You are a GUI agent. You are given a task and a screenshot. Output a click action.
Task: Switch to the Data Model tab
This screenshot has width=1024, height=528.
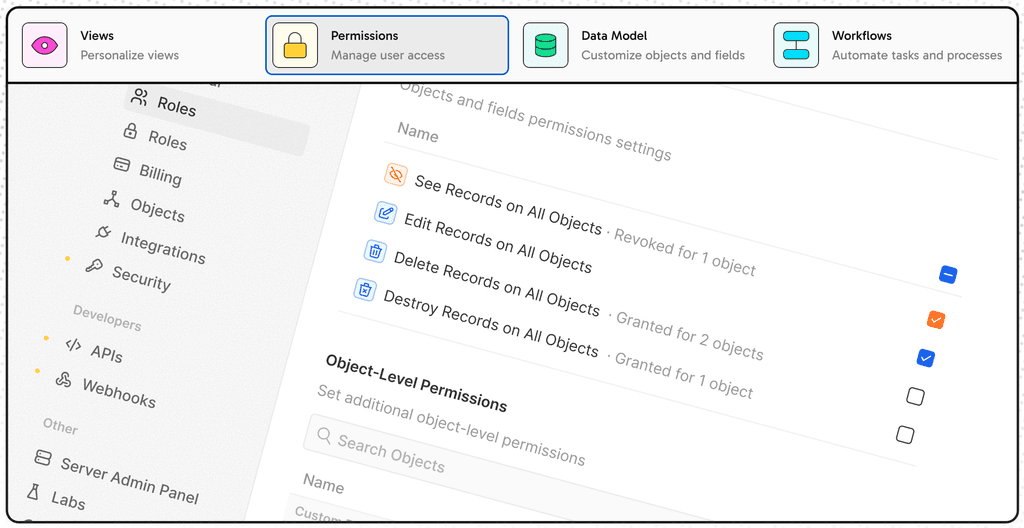click(637, 45)
